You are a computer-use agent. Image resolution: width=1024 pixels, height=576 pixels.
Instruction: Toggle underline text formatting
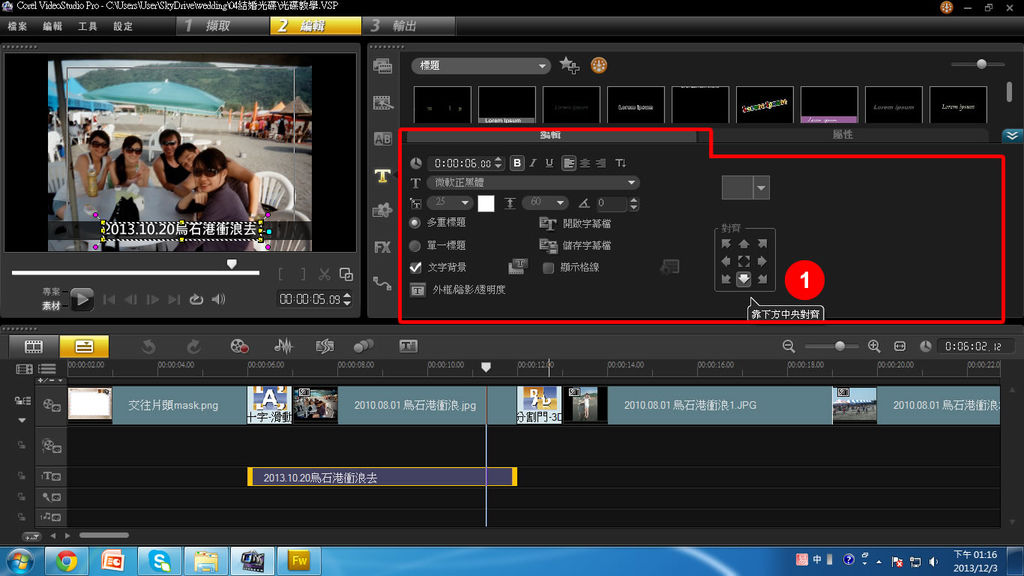[x=549, y=163]
